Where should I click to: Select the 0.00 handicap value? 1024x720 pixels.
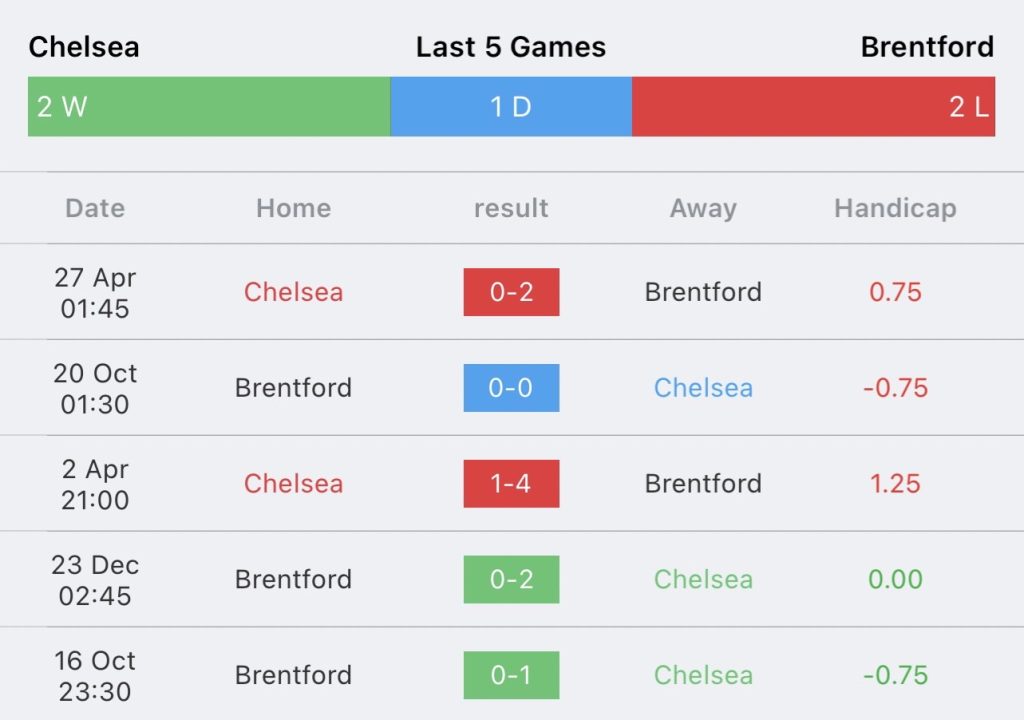tap(895, 580)
